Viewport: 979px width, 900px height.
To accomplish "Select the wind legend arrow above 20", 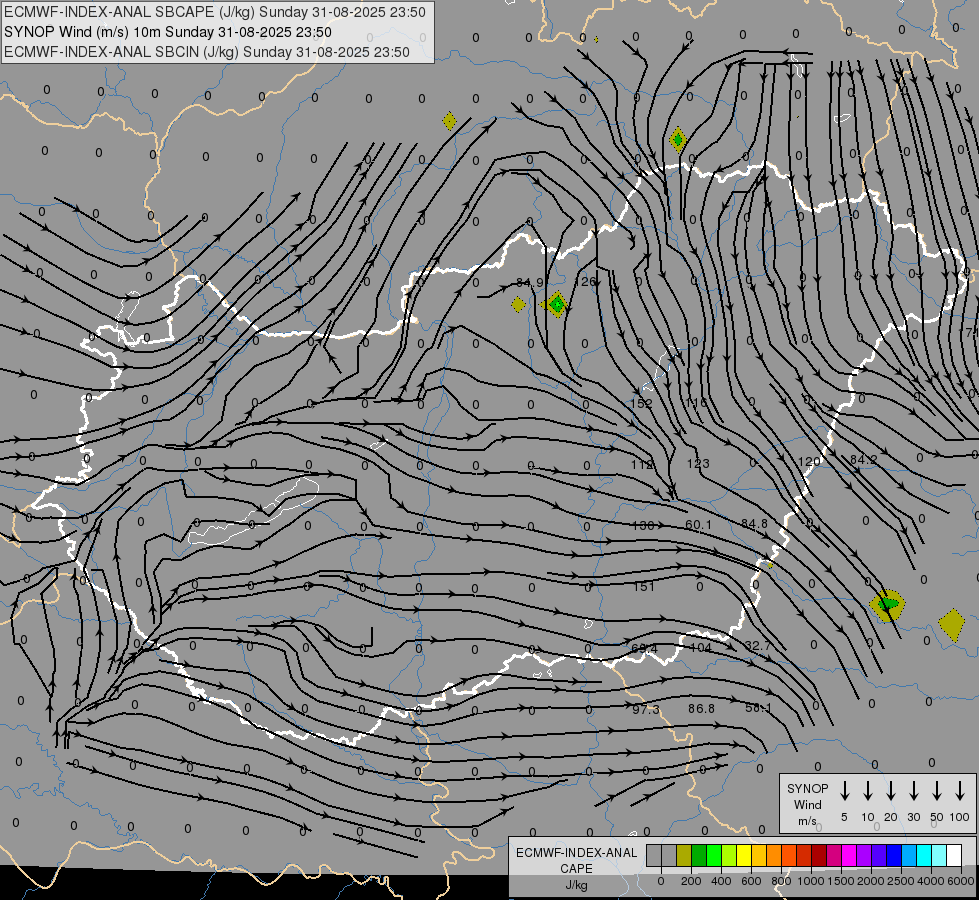I will point(891,791).
